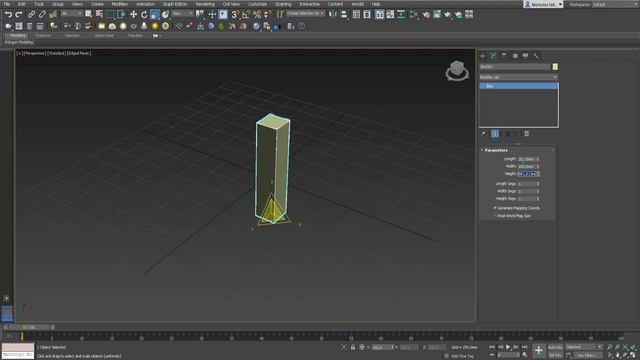Screen dimensions: 640x360
Task: Click the Length value field
Action: pyautogui.click(x=527, y=159)
